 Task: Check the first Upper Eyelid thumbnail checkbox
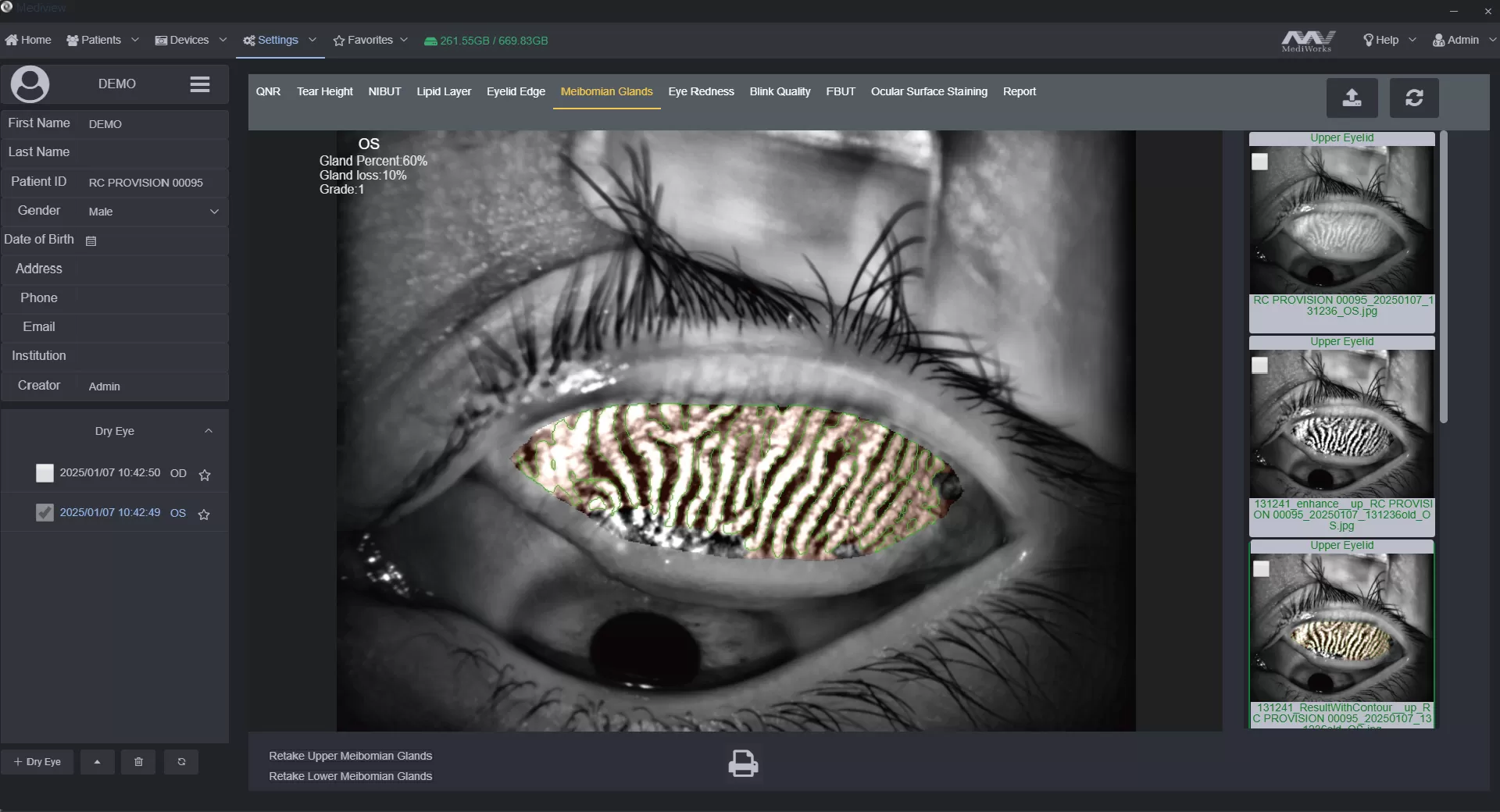[1260, 162]
